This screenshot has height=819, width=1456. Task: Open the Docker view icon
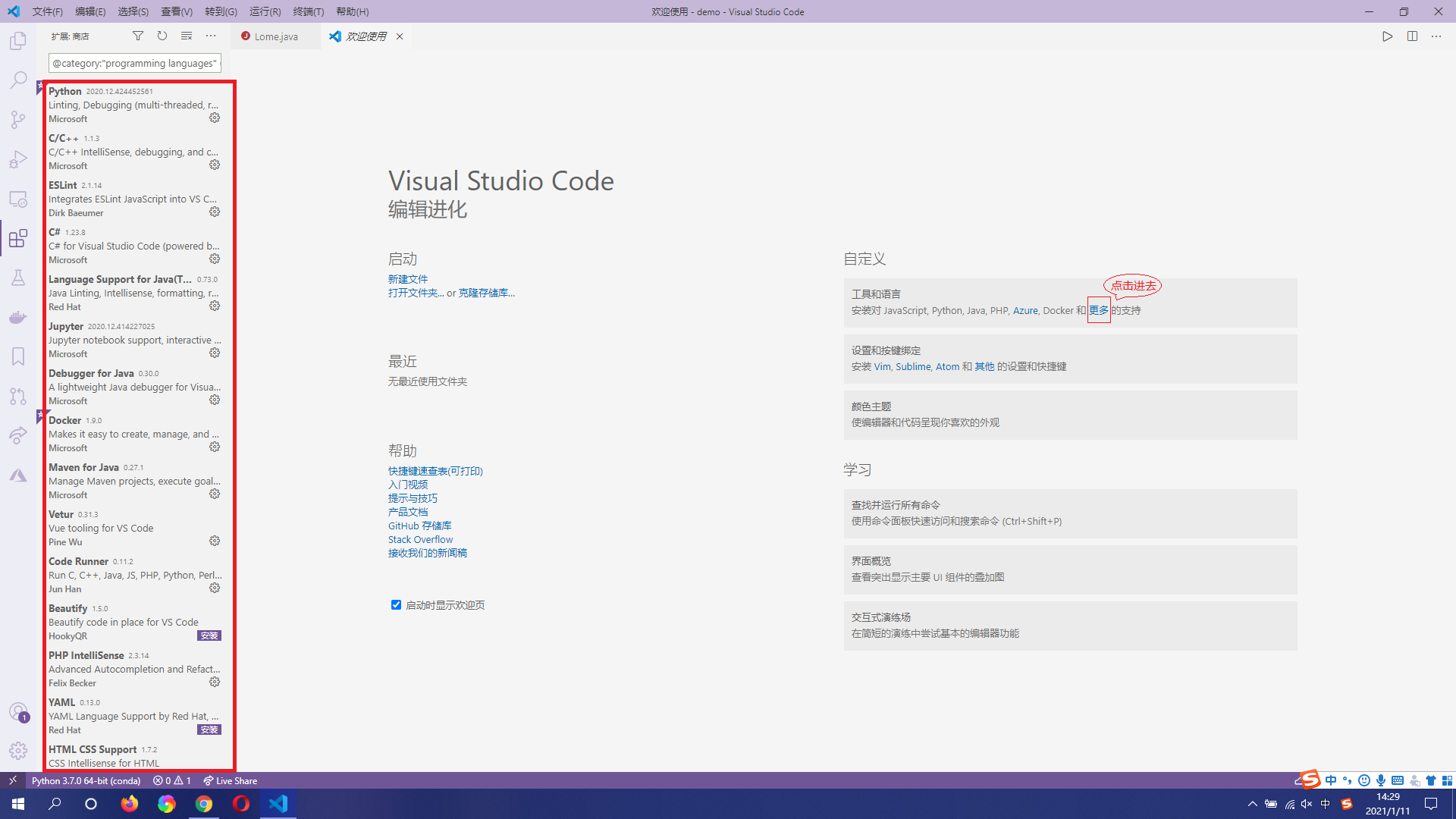pyautogui.click(x=18, y=317)
